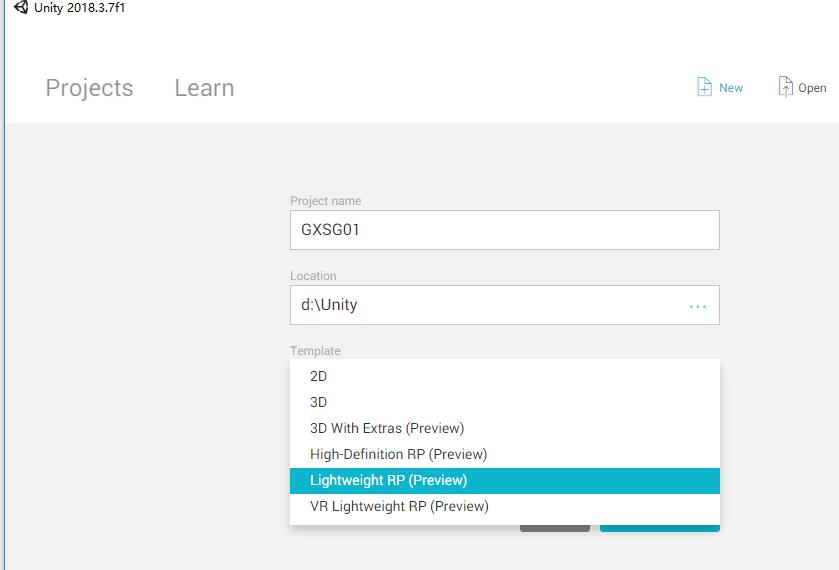The image size is (839, 570).
Task: Select the 3D template option
Action: click(505, 402)
